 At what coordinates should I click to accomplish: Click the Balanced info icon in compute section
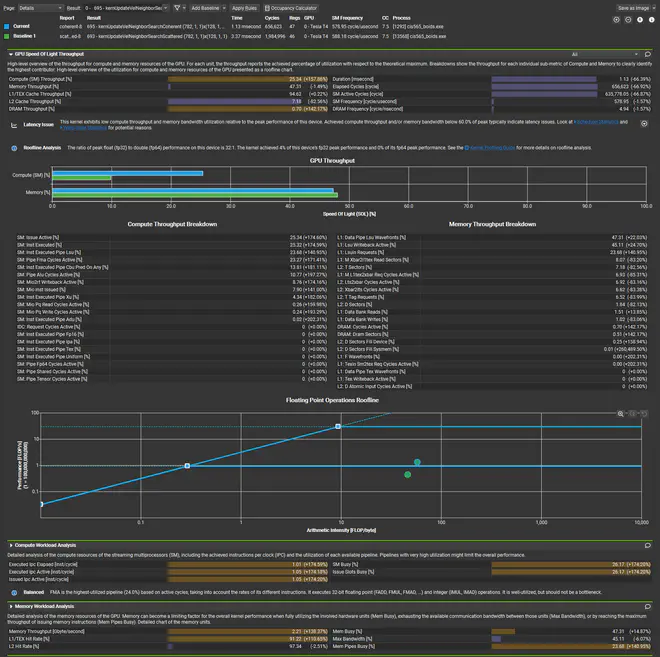[x=14, y=592]
